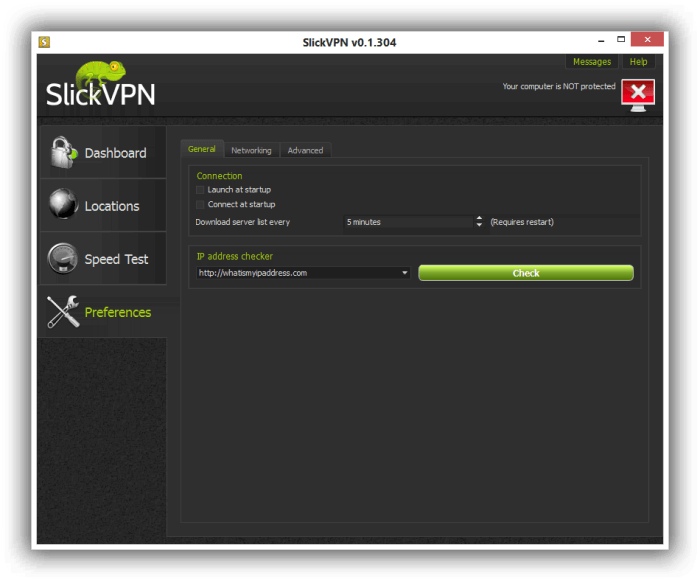Open the Locations section

coord(103,205)
